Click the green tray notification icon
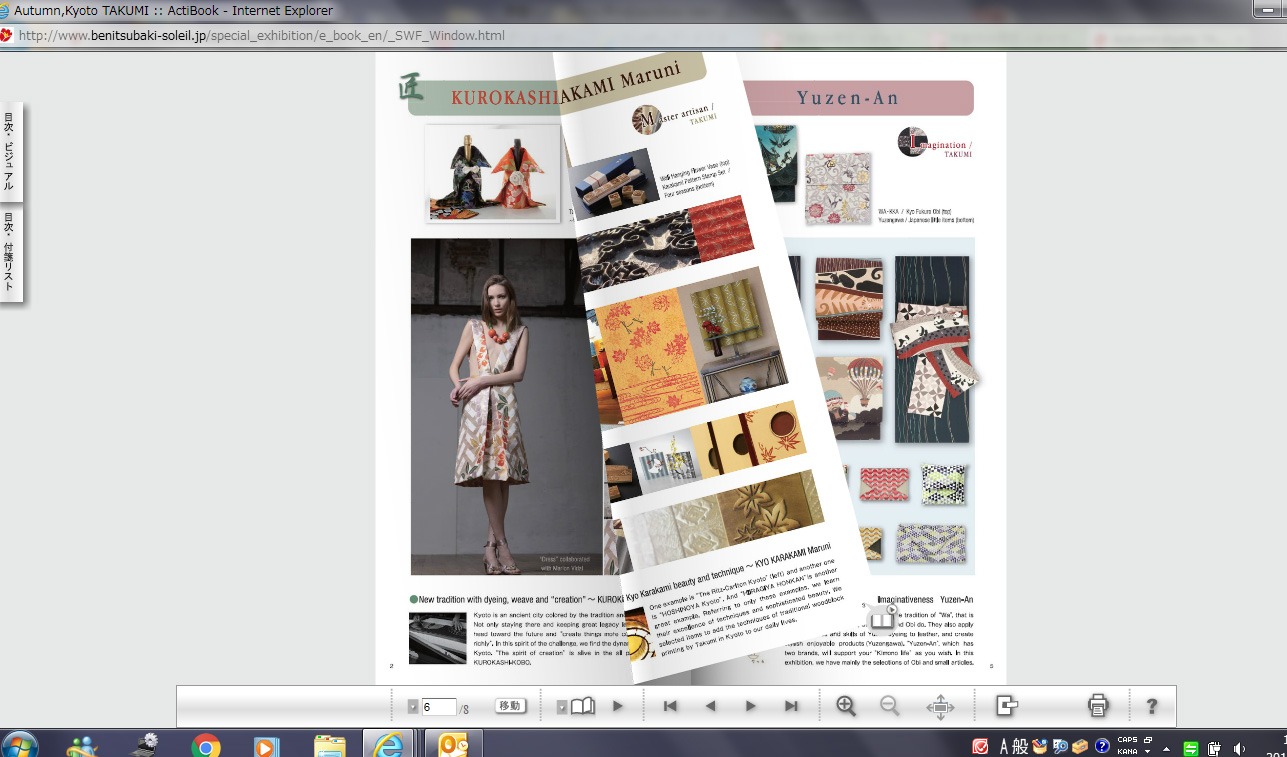This screenshot has width=1287, height=757. coord(1191,748)
